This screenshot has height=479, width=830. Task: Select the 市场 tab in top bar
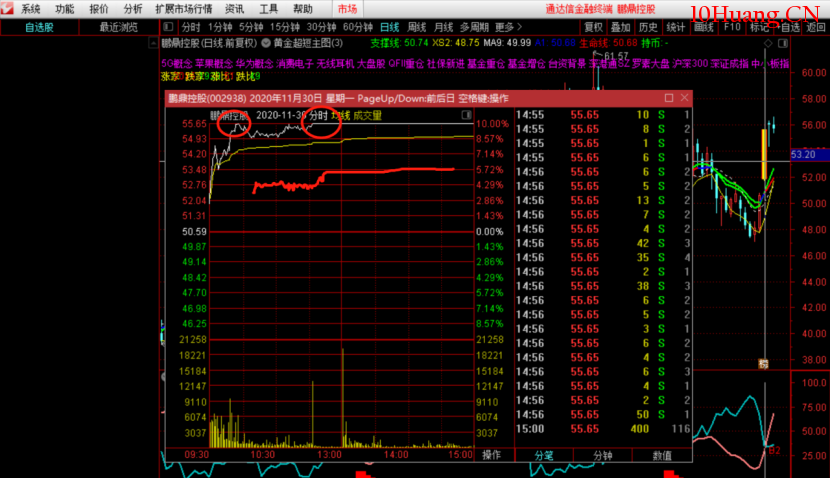click(x=347, y=9)
